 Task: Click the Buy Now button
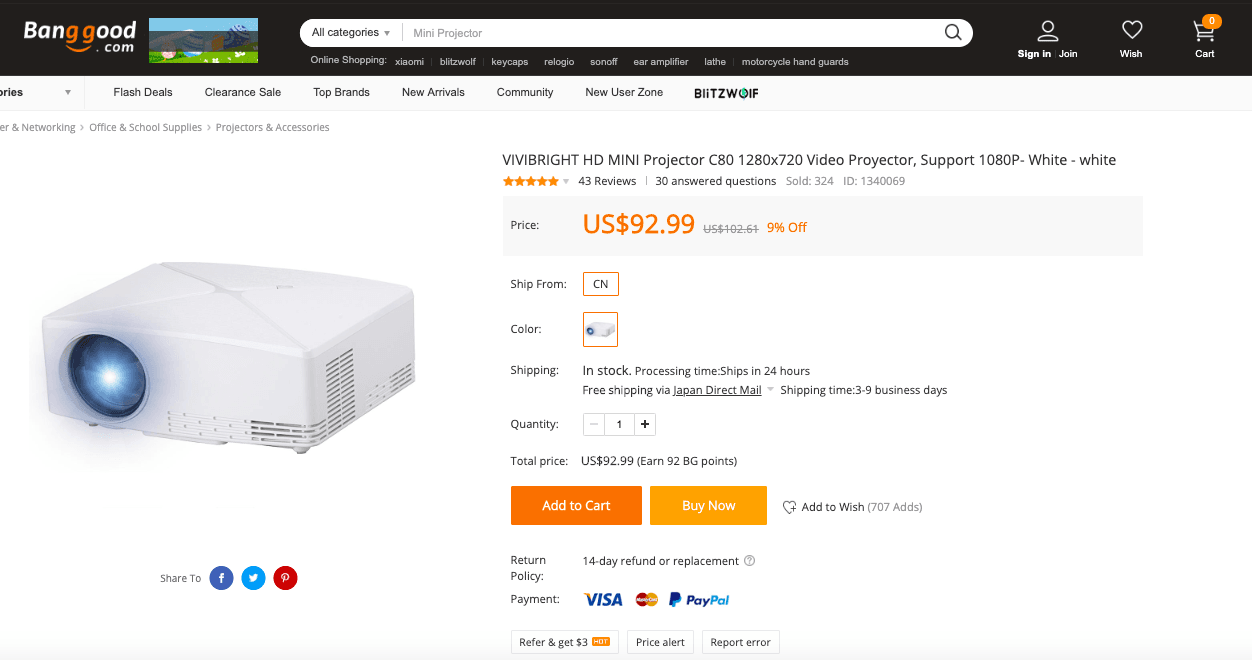click(x=708, y=506)
